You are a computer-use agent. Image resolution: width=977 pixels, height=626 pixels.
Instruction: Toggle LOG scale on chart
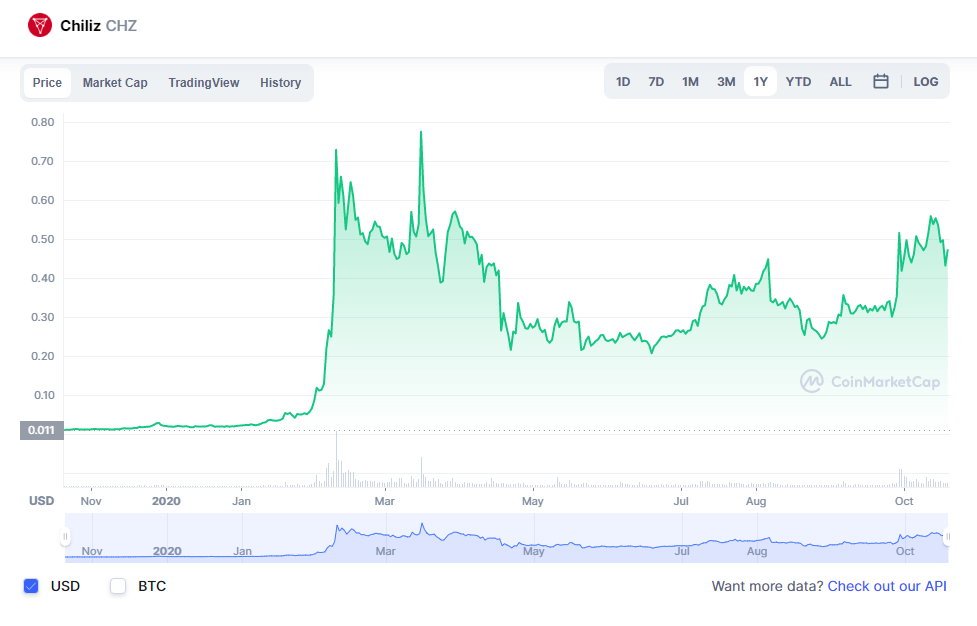pyautogui.click(x=926, y=82)
